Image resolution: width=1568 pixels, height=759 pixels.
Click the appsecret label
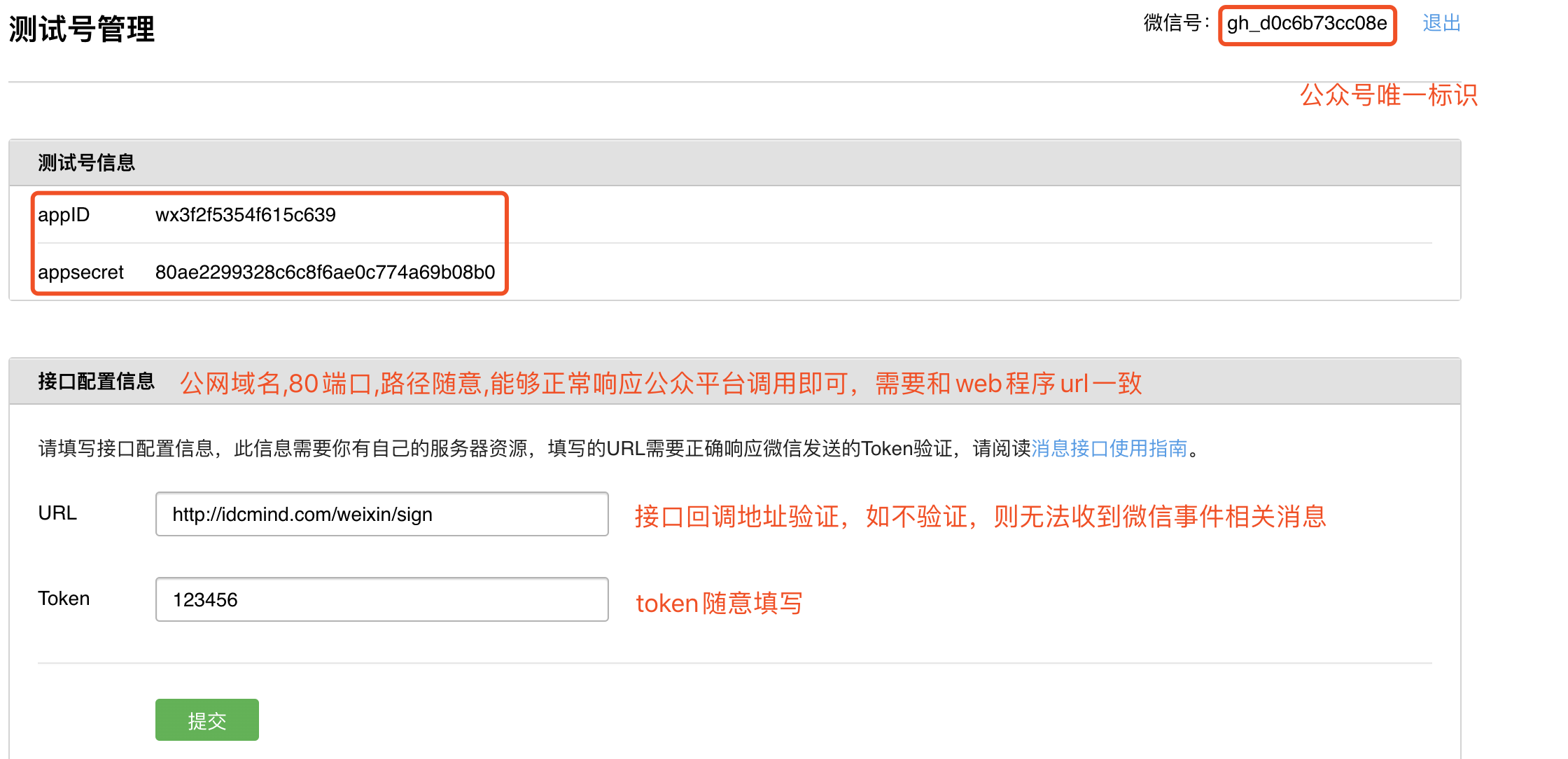80,272
